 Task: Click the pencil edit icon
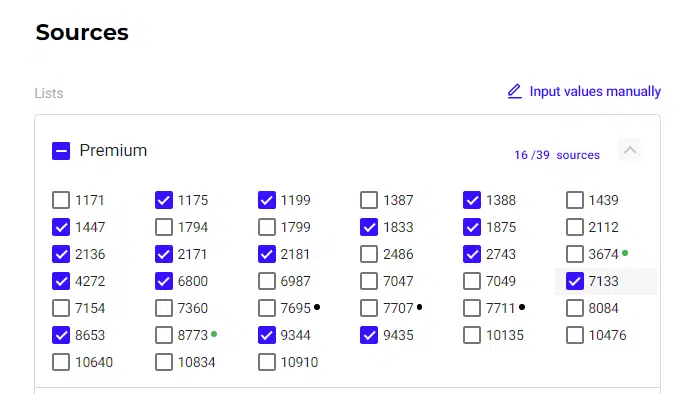point(514,91)
